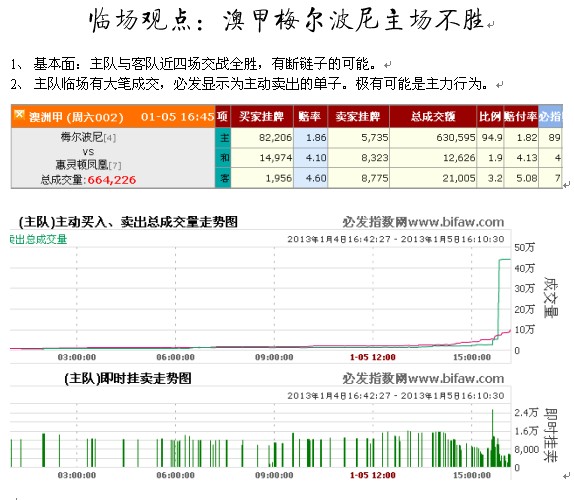Click the 赔付率 column header
Viewport: 574px width, 500px height.
(521, 116)
